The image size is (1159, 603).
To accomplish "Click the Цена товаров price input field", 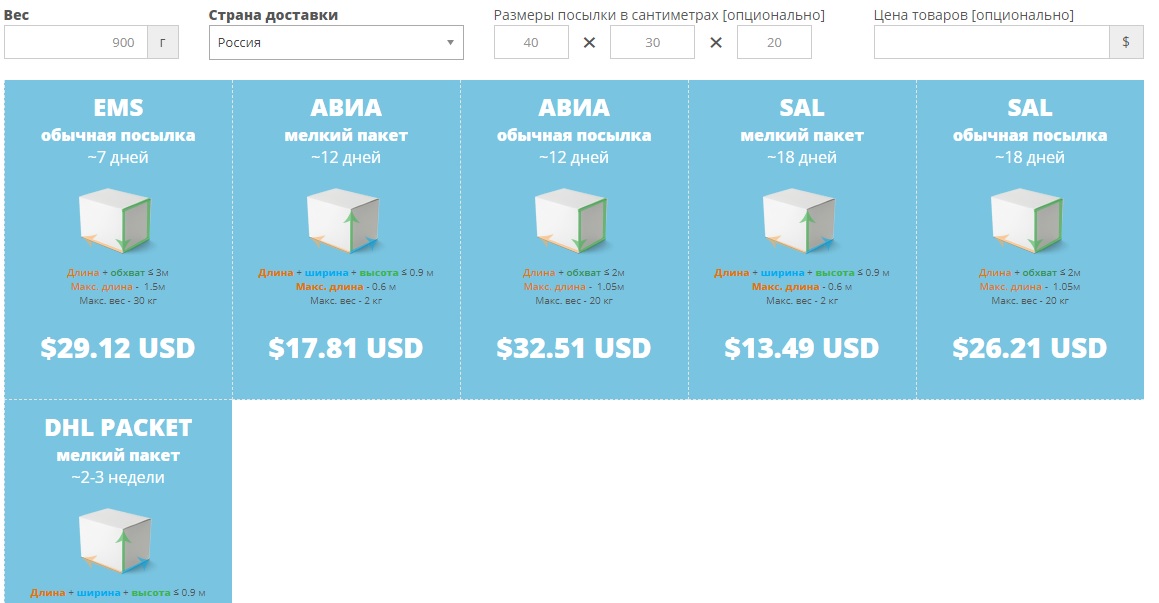I will point(992,42).
